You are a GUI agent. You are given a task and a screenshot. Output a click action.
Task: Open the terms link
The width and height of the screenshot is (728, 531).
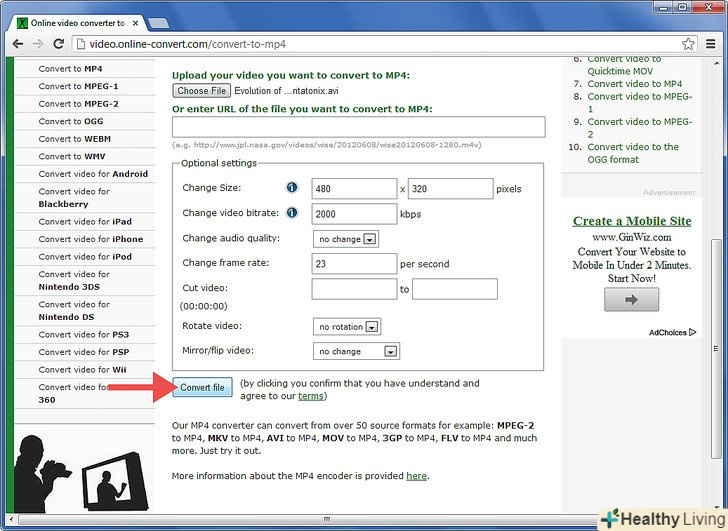point(311,396)
